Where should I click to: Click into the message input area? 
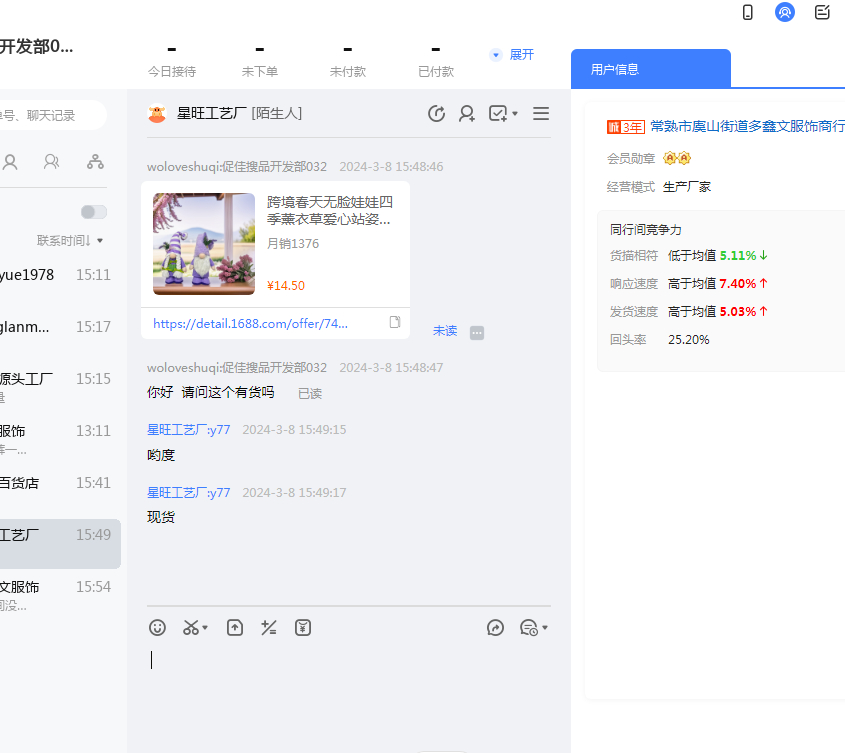(x=348, y=680)
